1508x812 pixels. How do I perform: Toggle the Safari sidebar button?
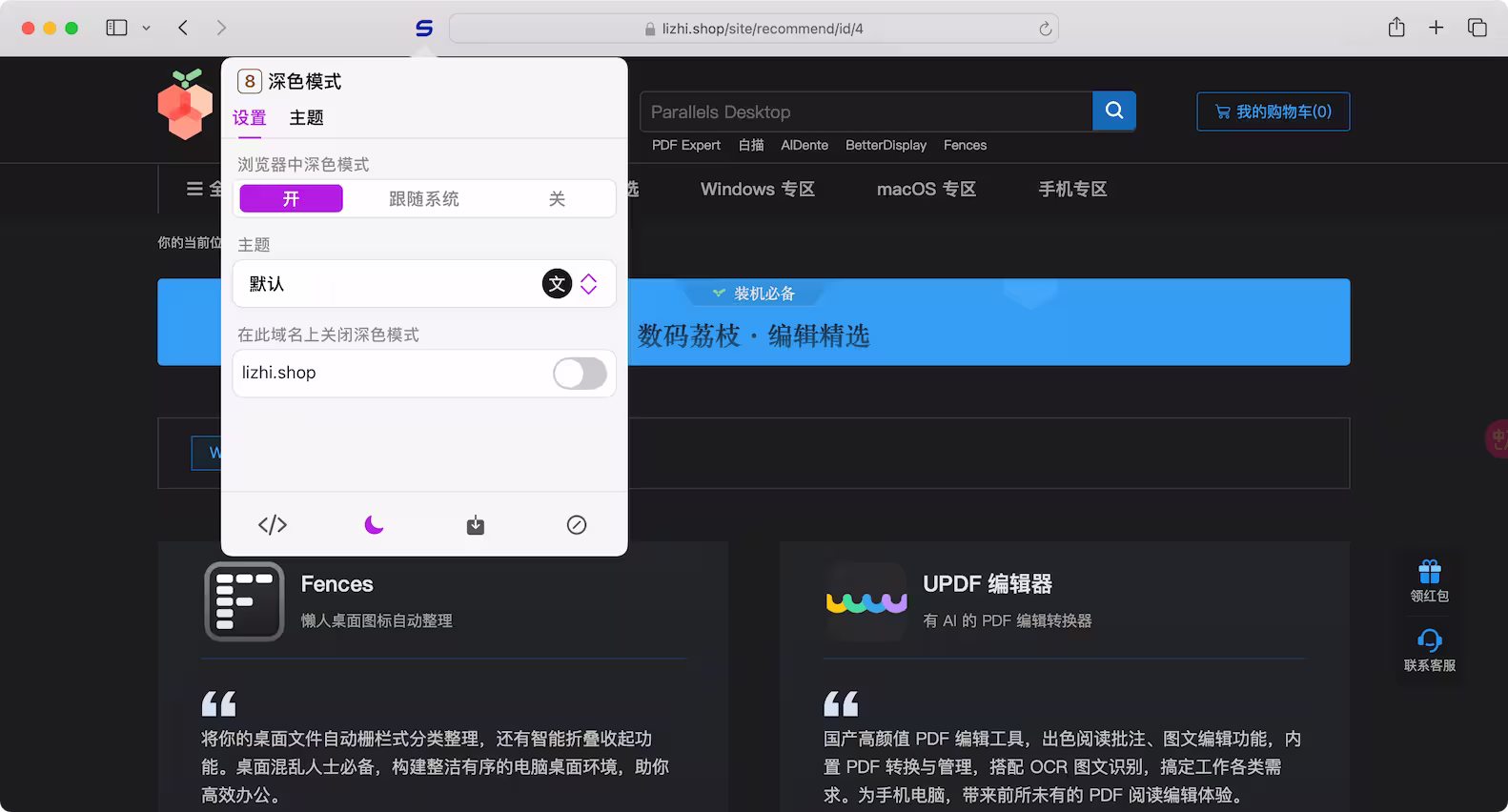pos(116,28)
